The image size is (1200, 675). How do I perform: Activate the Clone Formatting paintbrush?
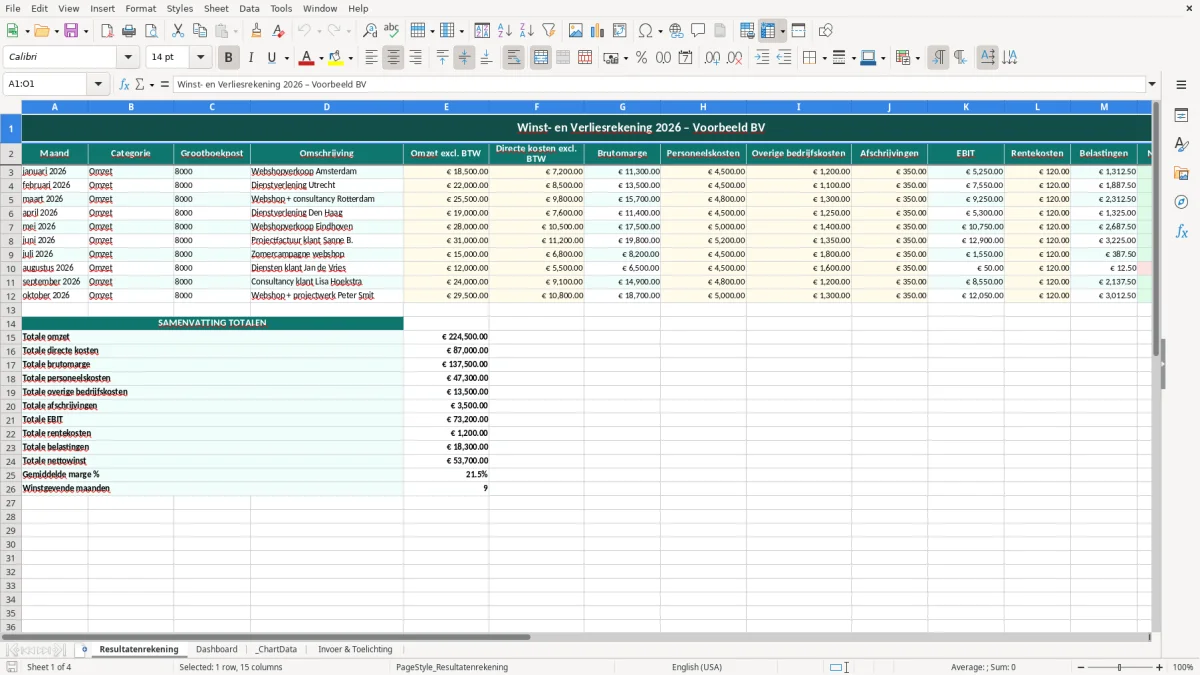(x=257, y=31)
